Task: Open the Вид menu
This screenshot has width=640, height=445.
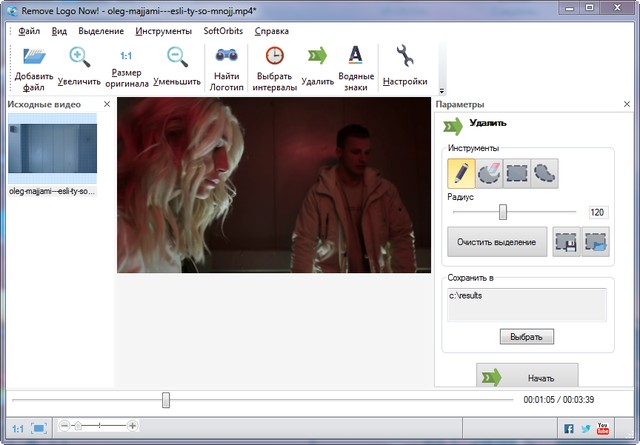Action: 59,31
